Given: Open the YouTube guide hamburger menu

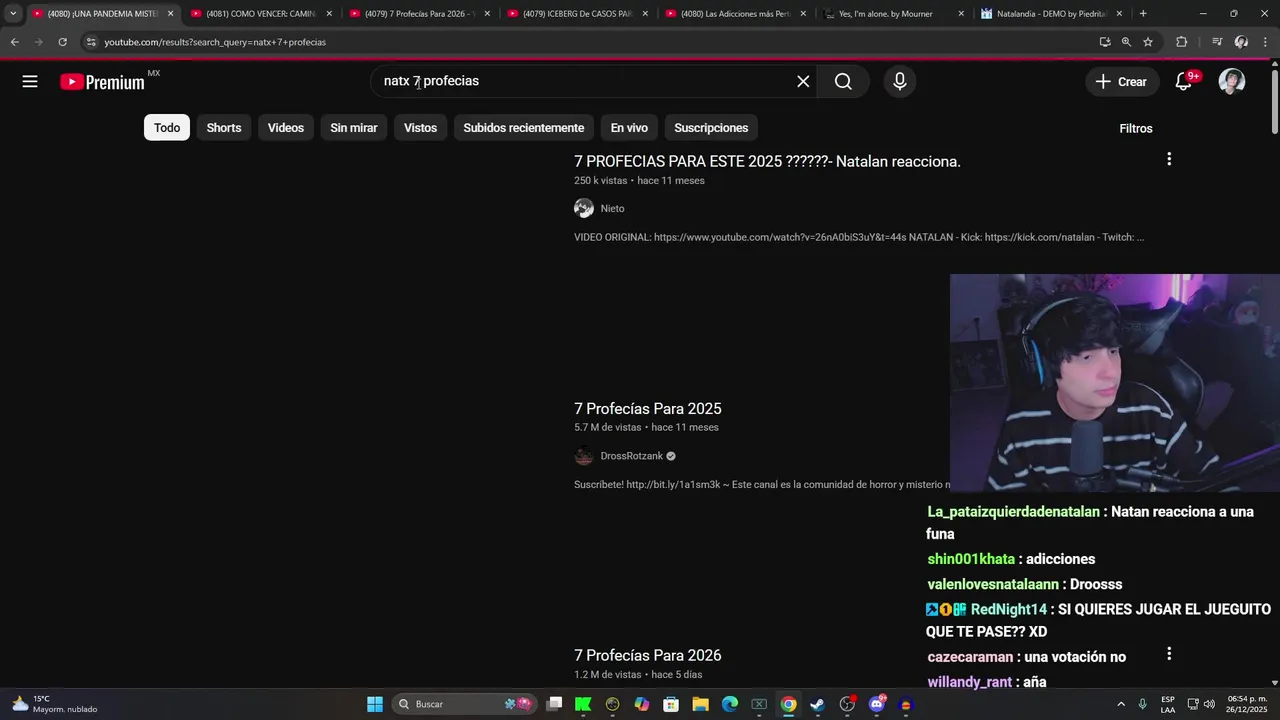Looking at the screenshot, I should pos(30,82).
